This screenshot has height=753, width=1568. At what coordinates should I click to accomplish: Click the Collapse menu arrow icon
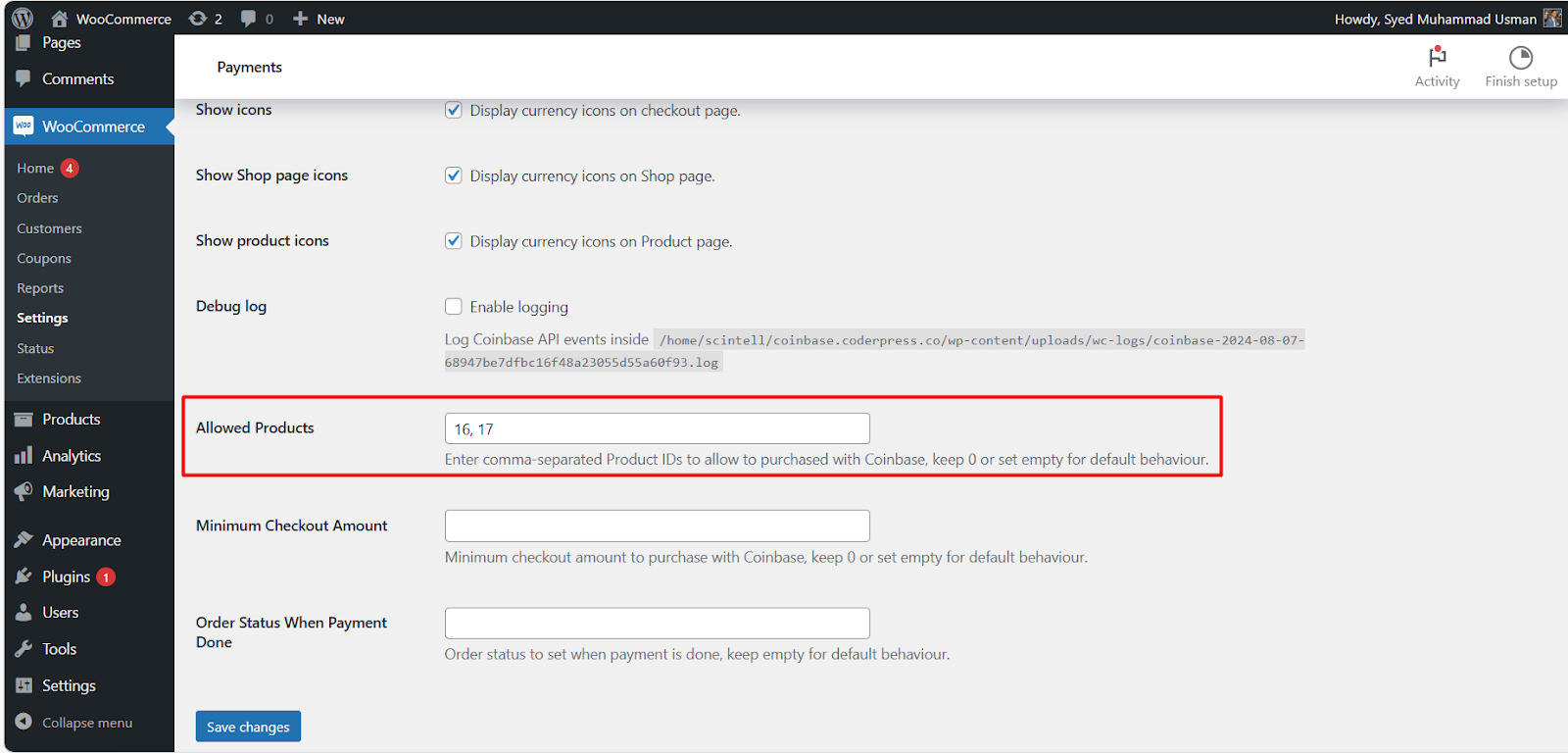(x=24, y=722)
